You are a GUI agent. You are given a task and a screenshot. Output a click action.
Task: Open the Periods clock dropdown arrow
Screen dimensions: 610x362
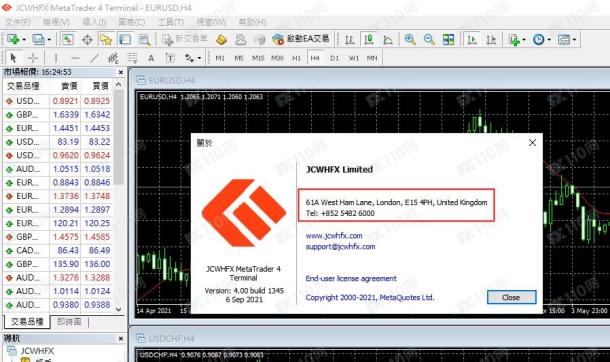(x=549, y=40)
